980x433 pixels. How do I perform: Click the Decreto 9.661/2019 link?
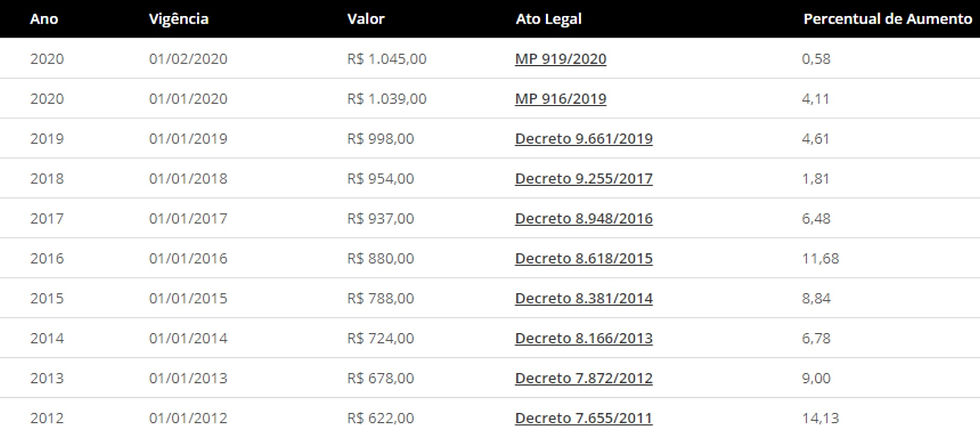click(583, 139)
